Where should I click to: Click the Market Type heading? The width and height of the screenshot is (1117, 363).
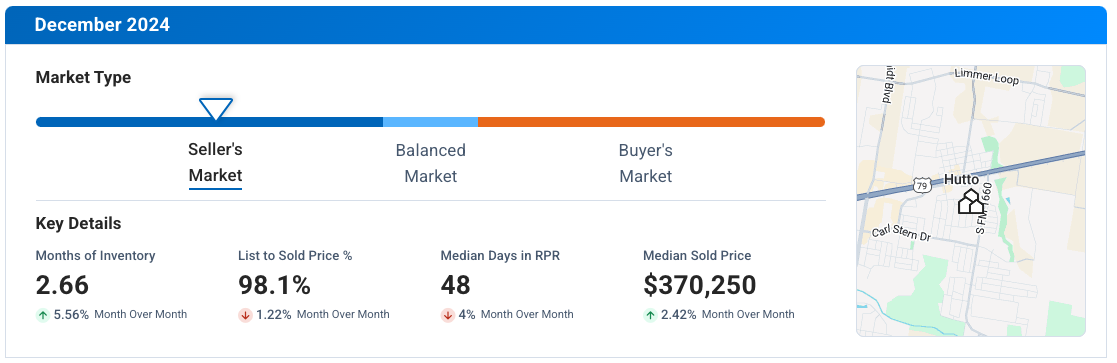pyautogui.click(x=83, y=78)
